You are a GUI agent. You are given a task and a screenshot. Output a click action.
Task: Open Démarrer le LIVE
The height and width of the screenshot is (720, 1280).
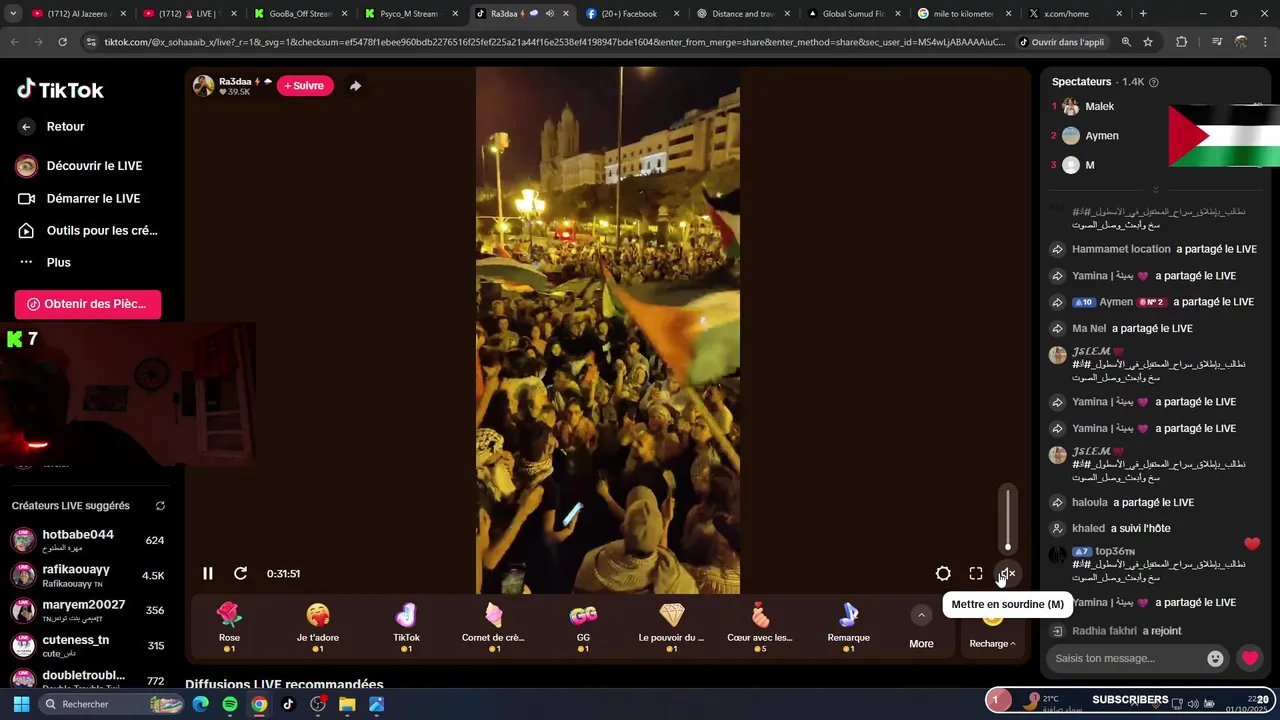(x=80, y=198)
